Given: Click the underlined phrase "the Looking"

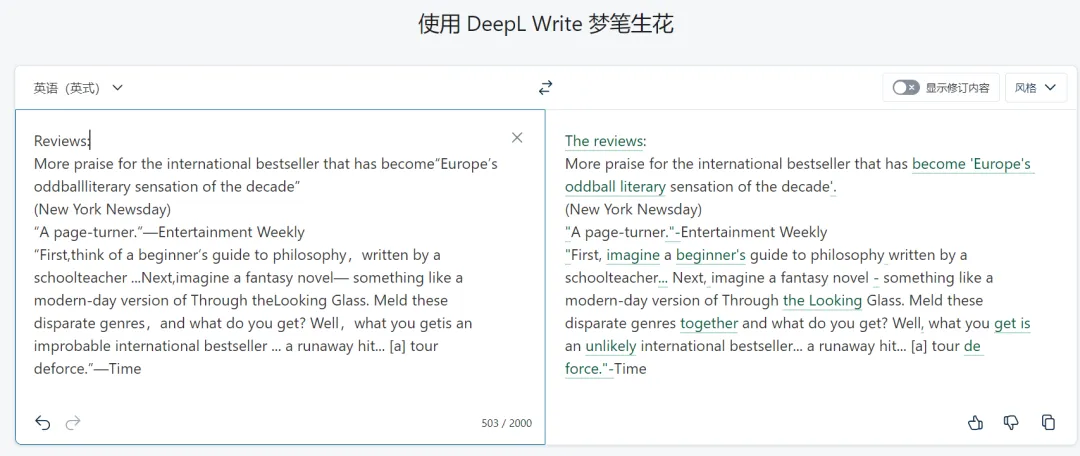Looking at the screenshot, I should point(822,300).
